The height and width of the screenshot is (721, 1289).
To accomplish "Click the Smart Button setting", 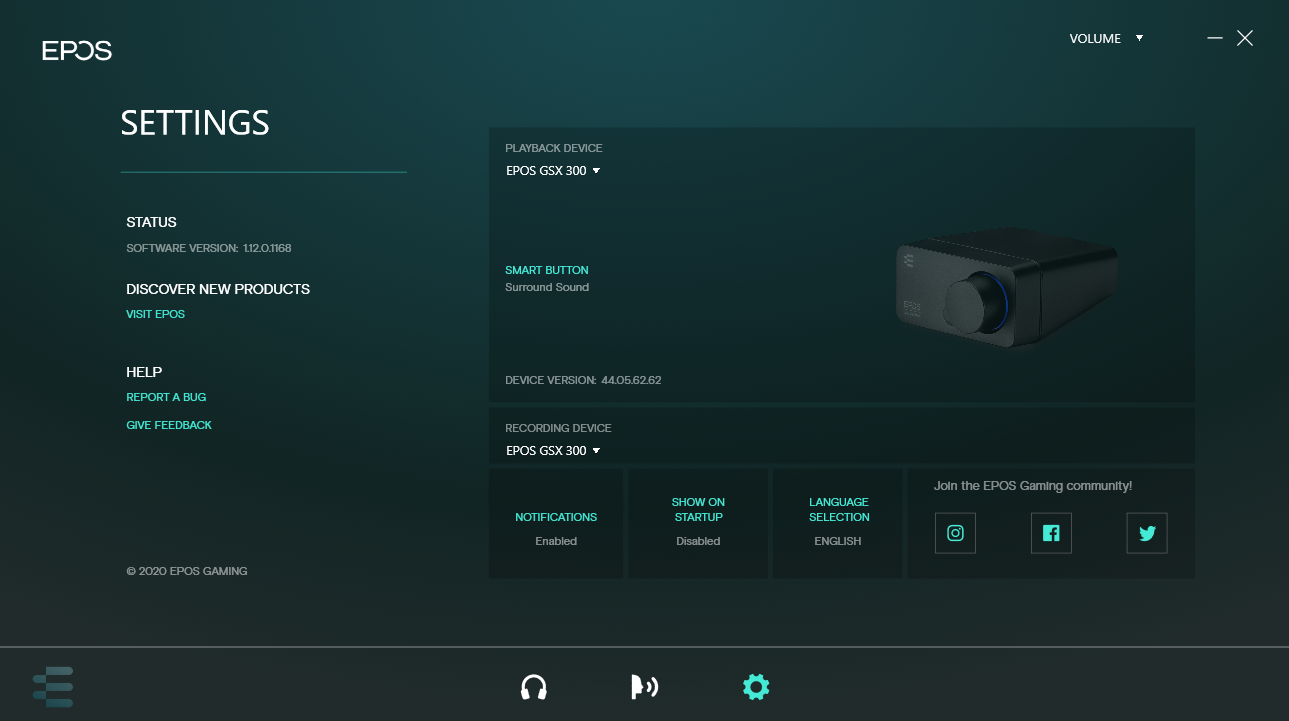I will (547, 270).
